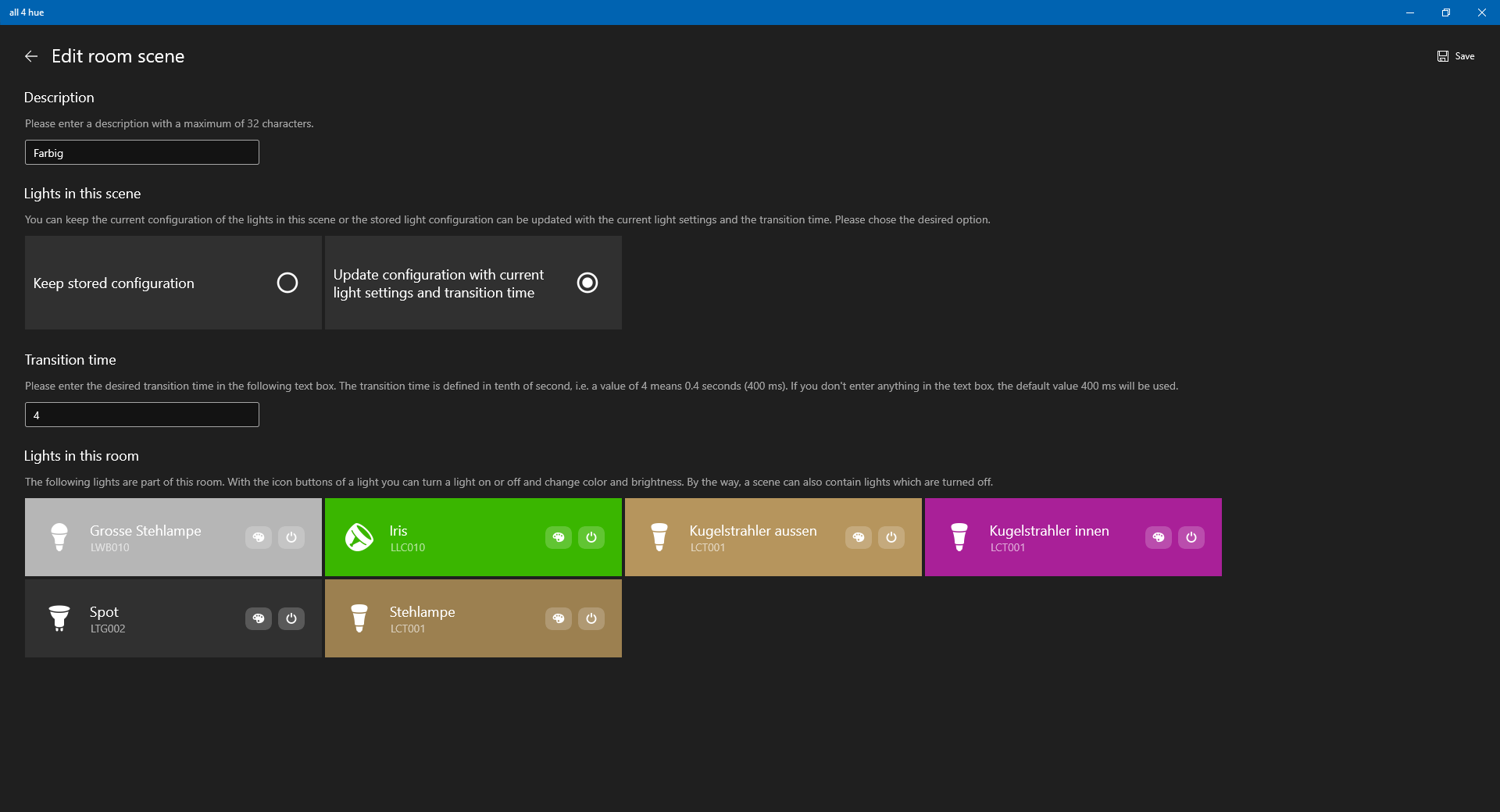
Task: Open the color palette for Grosse Stehlampe
Action: 259,537
